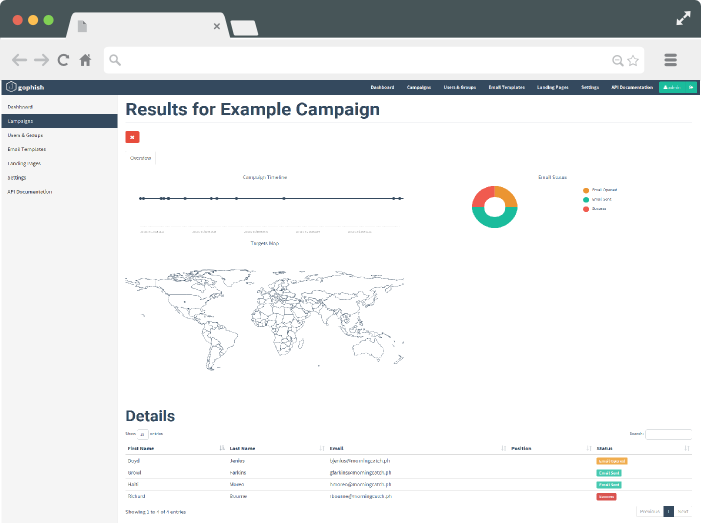Click the Previous pagination button
This screenshot has width=701, height=526.
click(x=650, y=512)
